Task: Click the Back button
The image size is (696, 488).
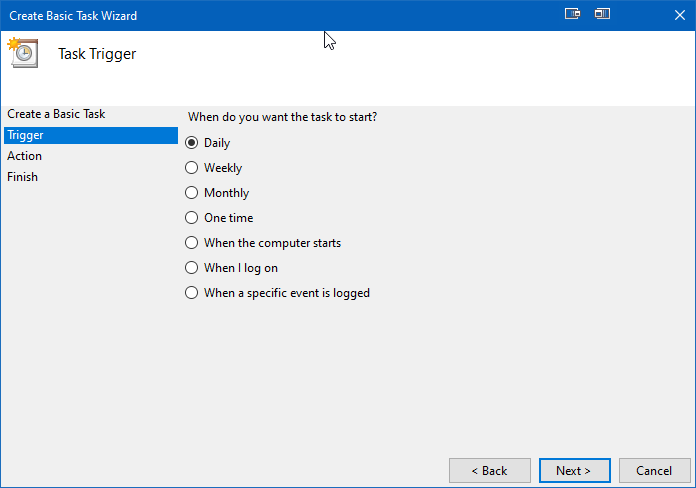Action: pos(490,470)
